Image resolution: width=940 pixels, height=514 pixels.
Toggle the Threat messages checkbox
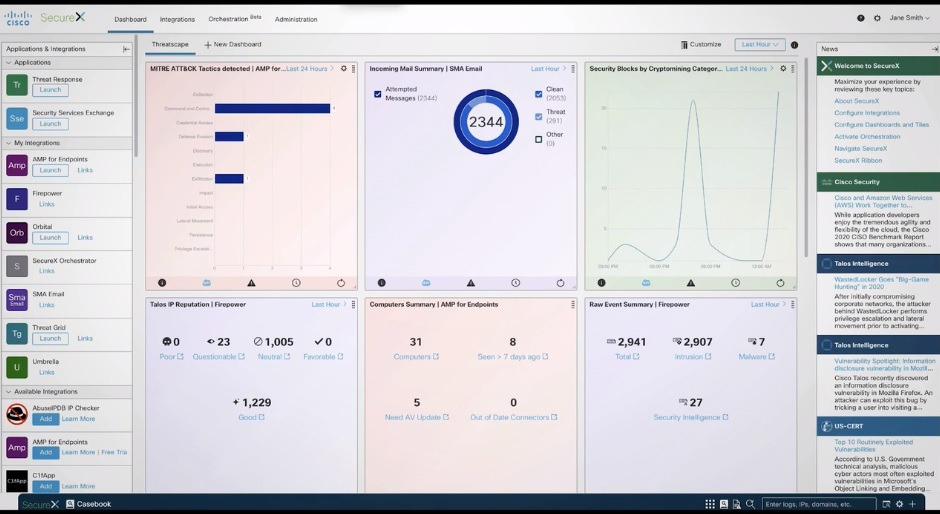pyautogui.click(x=538, y=117)
